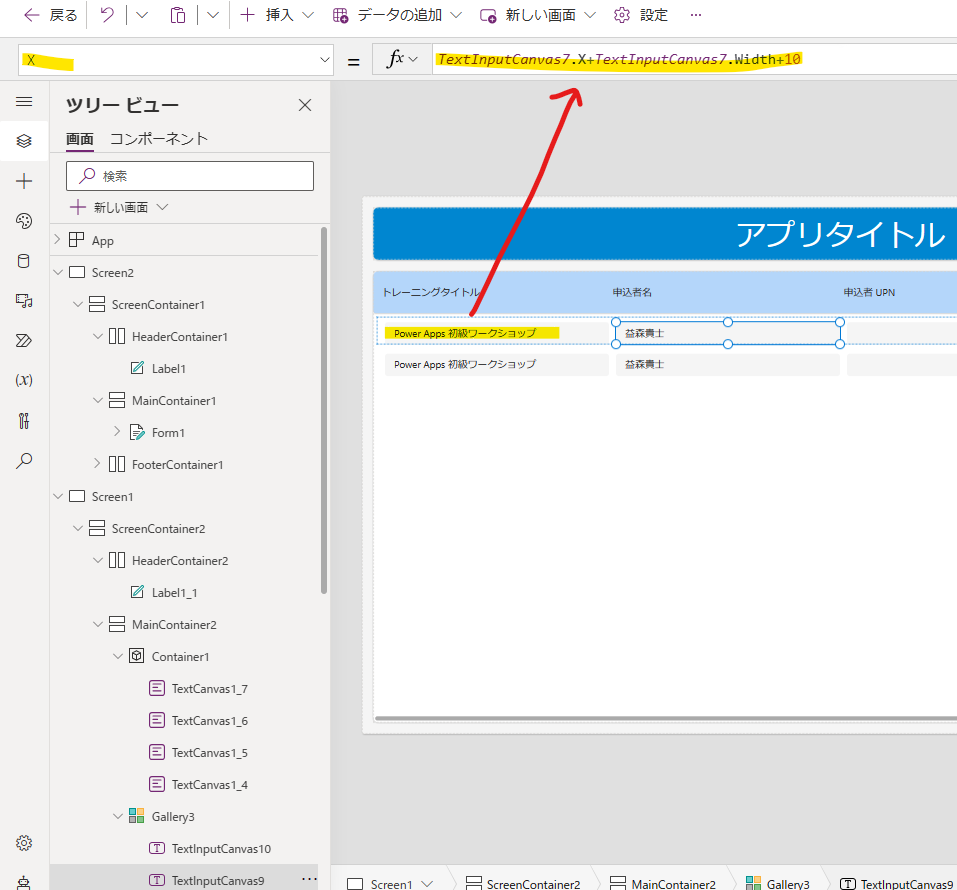957x890 pixels.
Task: Click into the formula bar expression
Action: point(619,59)
